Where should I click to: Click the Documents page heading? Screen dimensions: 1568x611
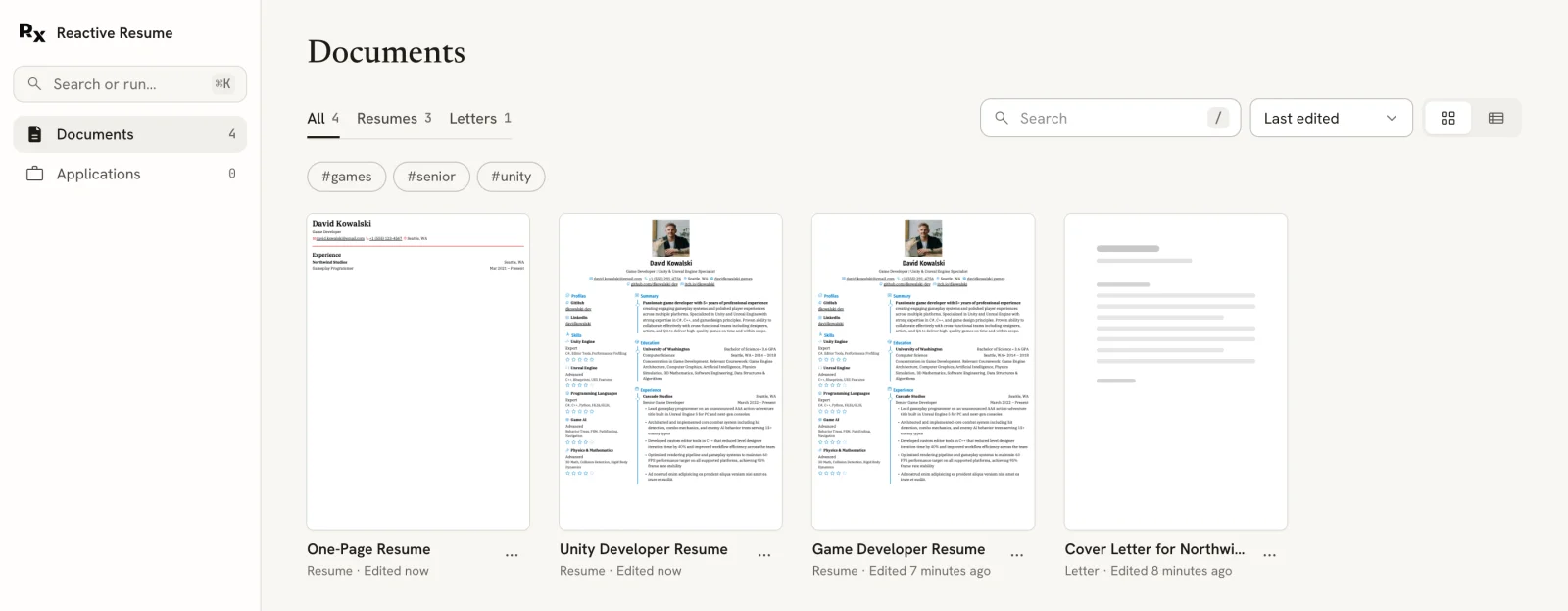pos(386,52)
